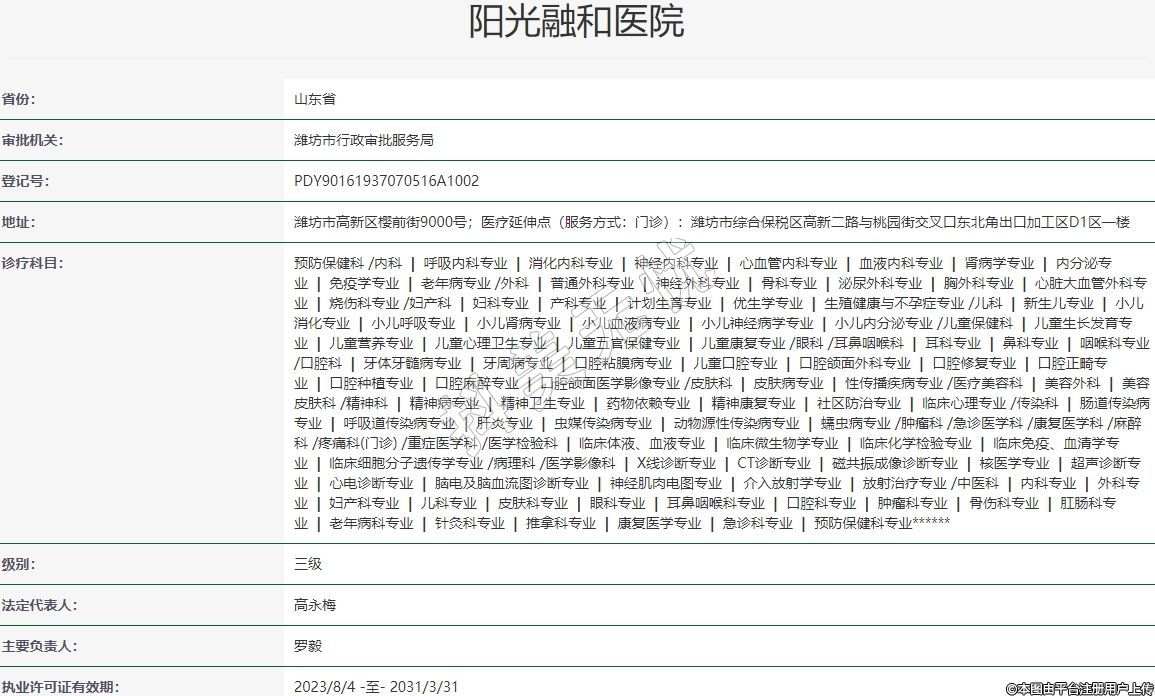Click 心血管内科专业 in the department list
Image resolution: width=1155 pixels, height=696 pixels.
tap(788, 264)
